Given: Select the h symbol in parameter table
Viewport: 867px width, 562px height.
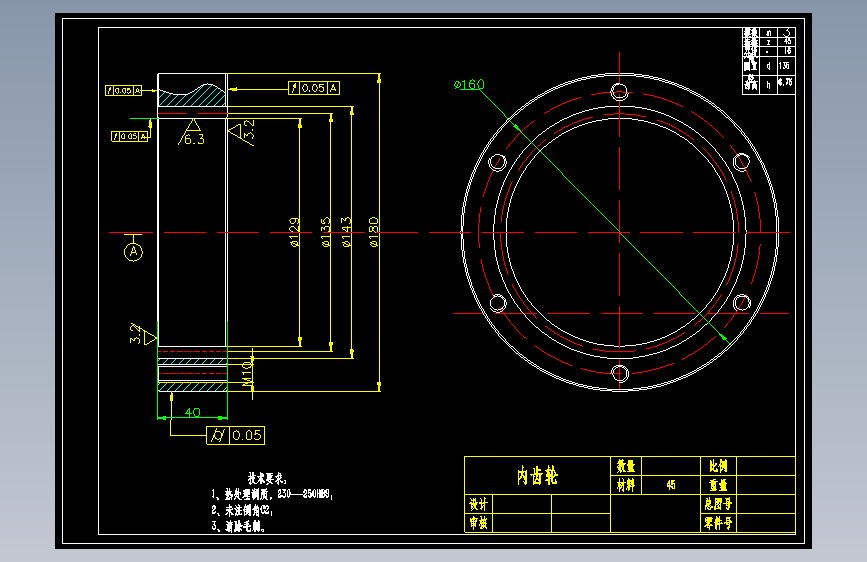Looking at the screenshot, I should click(x=768, y=85).
